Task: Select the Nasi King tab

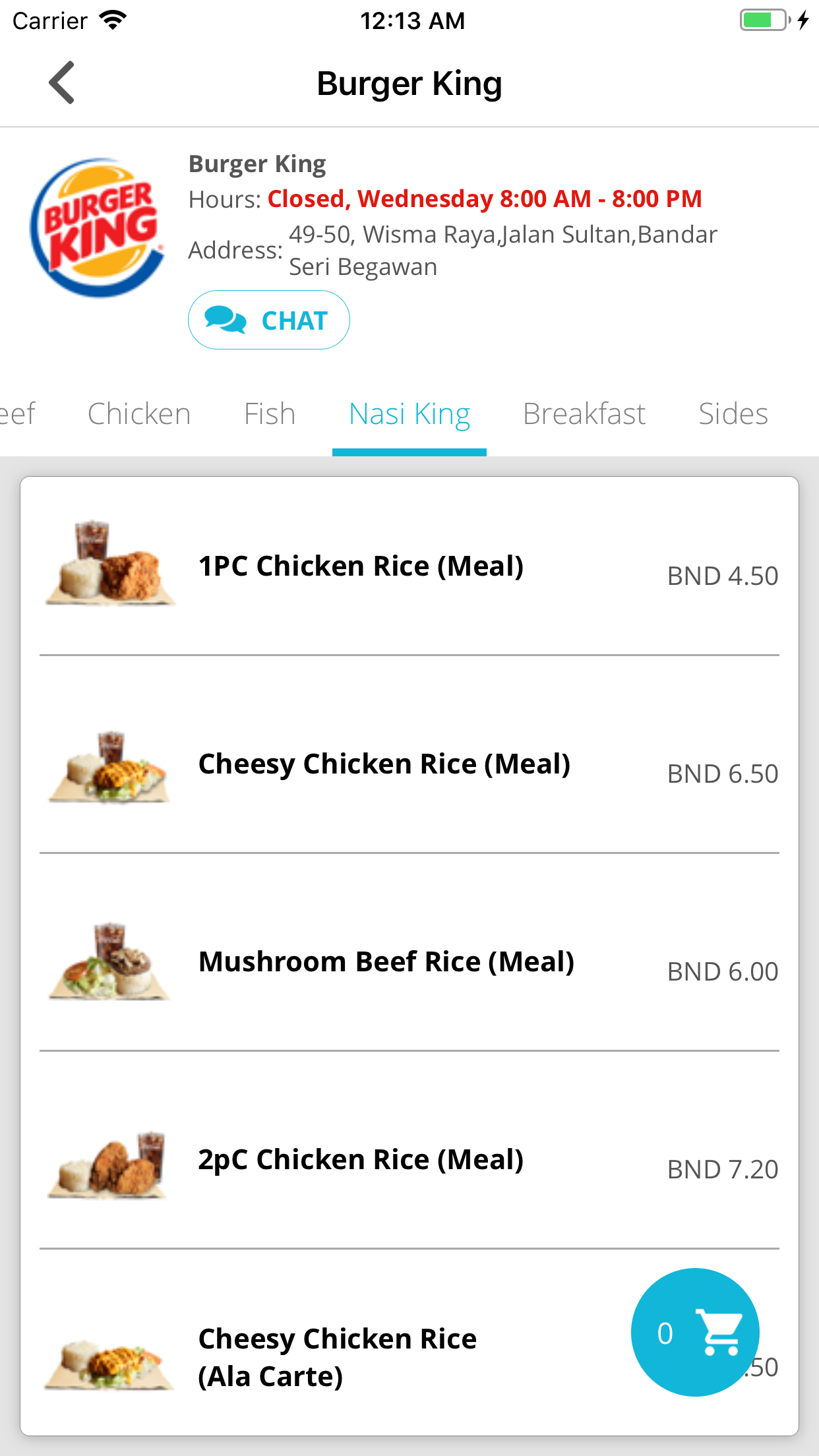Action: pyautogui.click(x=409, y=414)
